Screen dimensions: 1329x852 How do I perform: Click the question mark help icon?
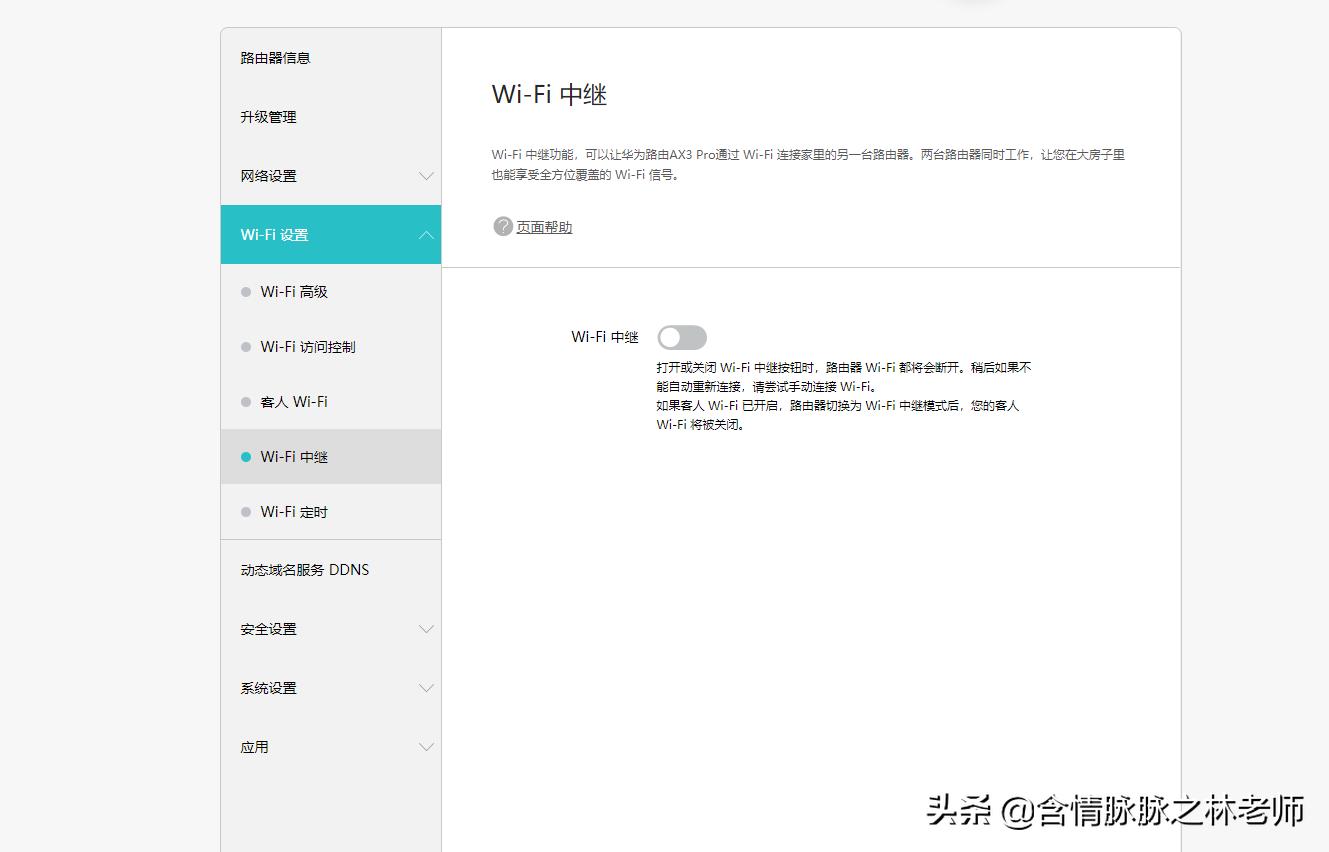coord(502,227)
